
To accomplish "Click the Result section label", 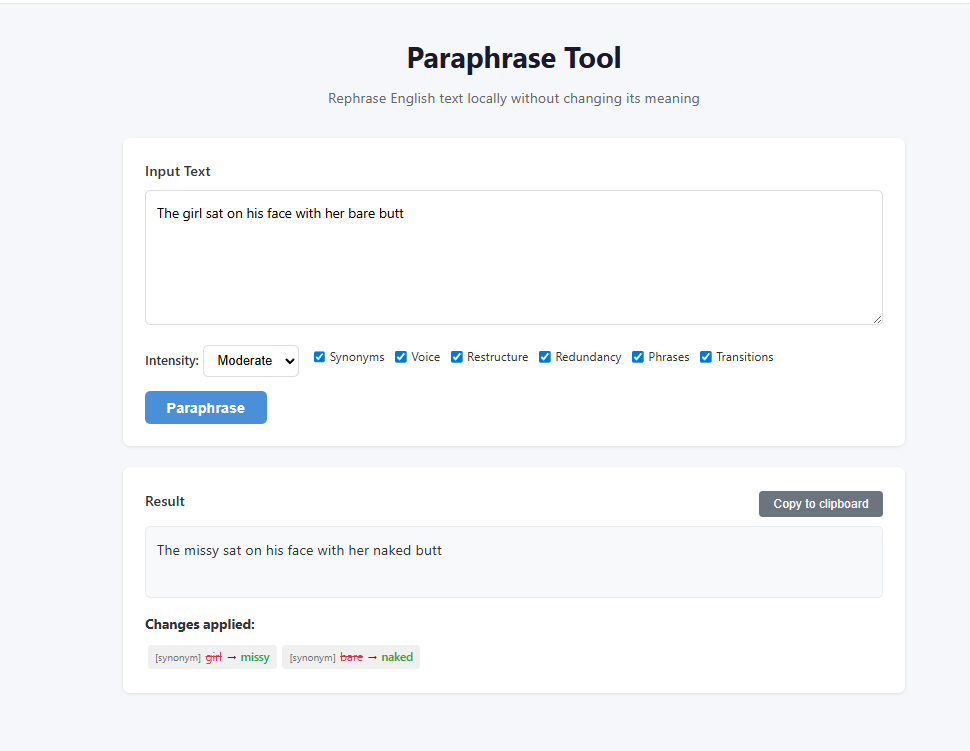I will (x=165, y=501).
